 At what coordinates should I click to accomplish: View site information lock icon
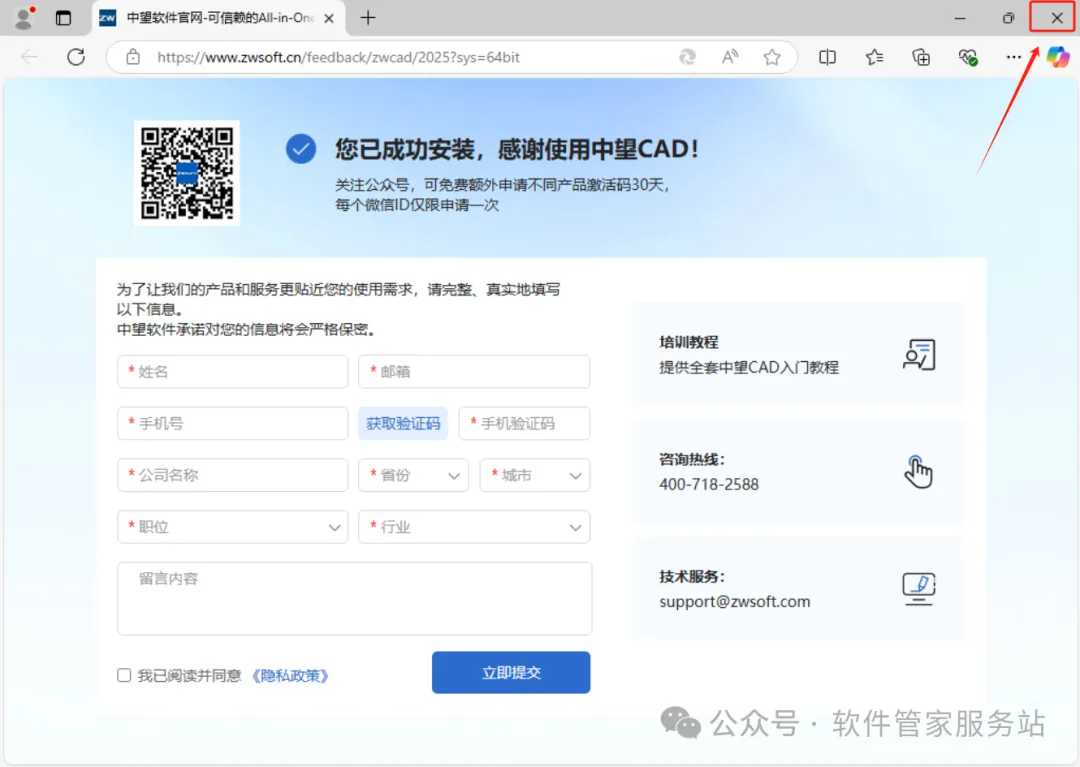(133, 57)
